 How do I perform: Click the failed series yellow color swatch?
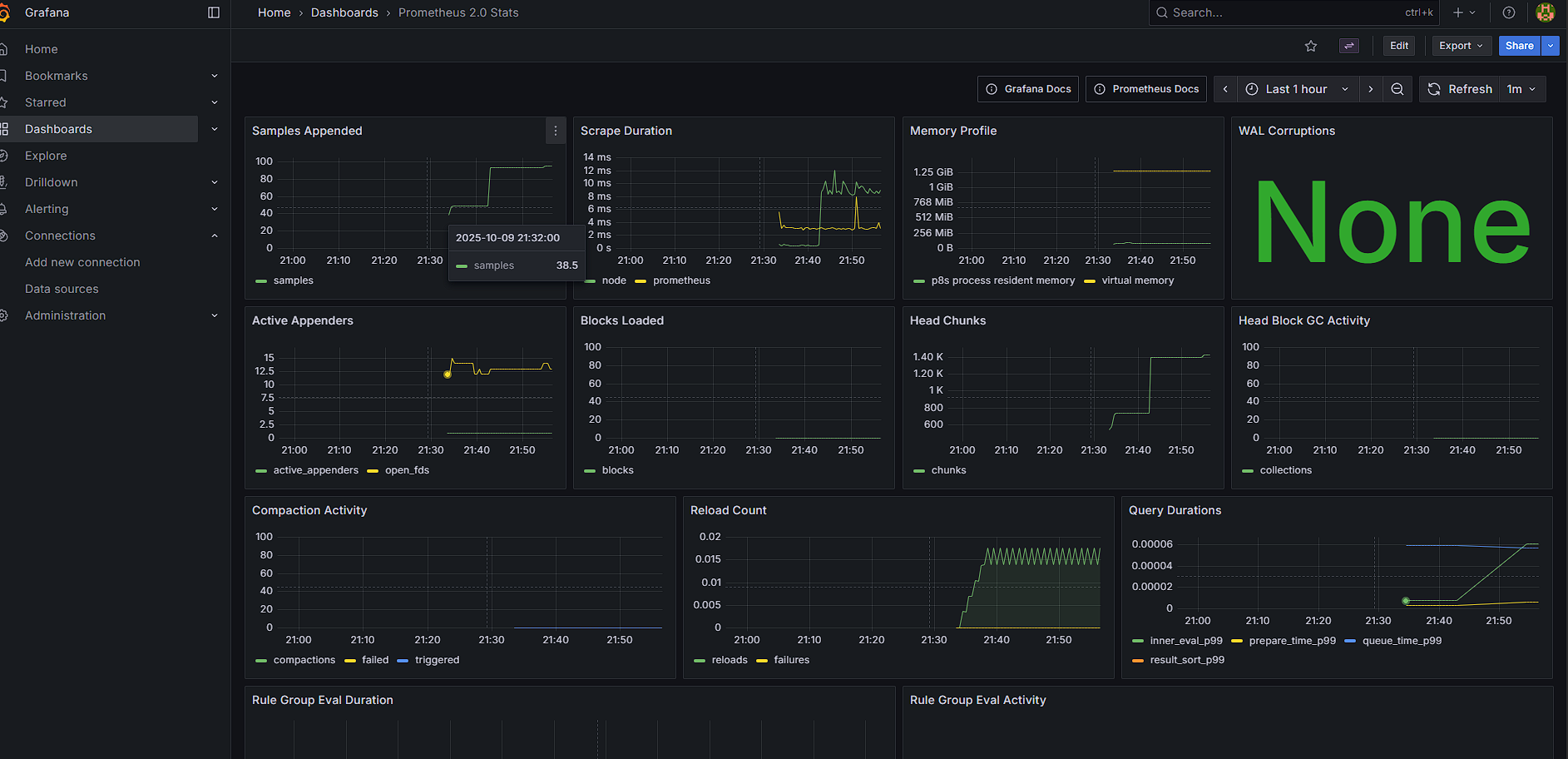[x=350, y=661]
